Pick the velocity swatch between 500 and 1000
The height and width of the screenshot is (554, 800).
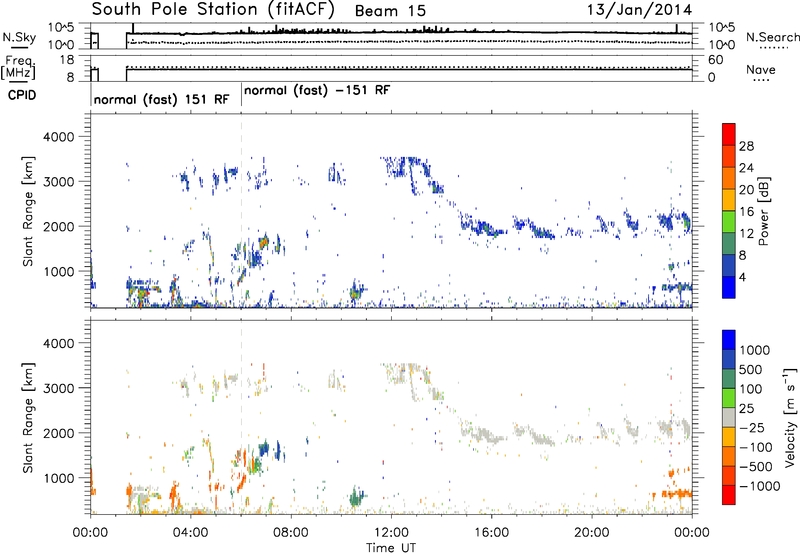[x=729, y=359]
